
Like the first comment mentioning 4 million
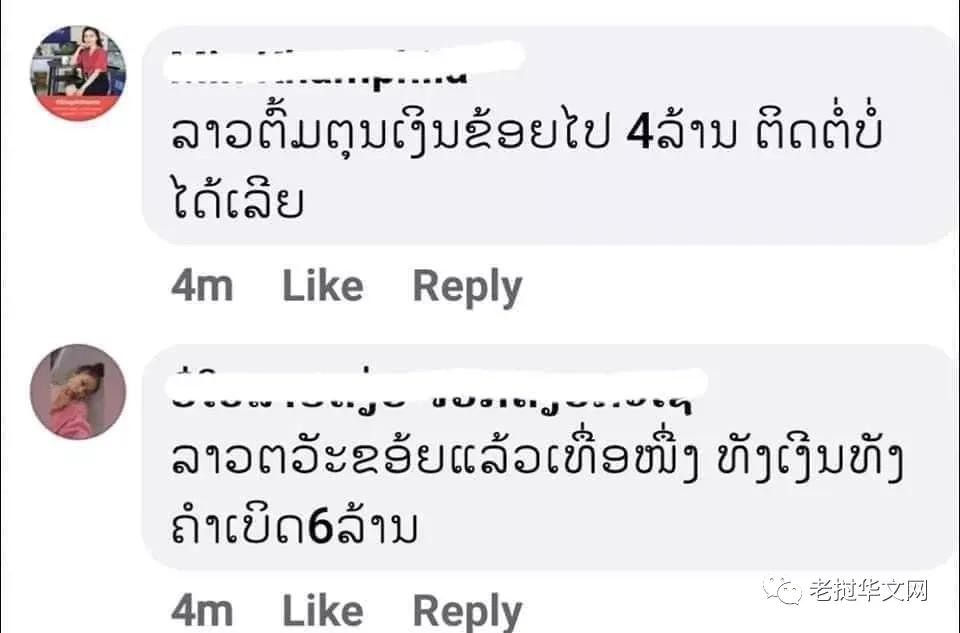(x=323, y=286)
